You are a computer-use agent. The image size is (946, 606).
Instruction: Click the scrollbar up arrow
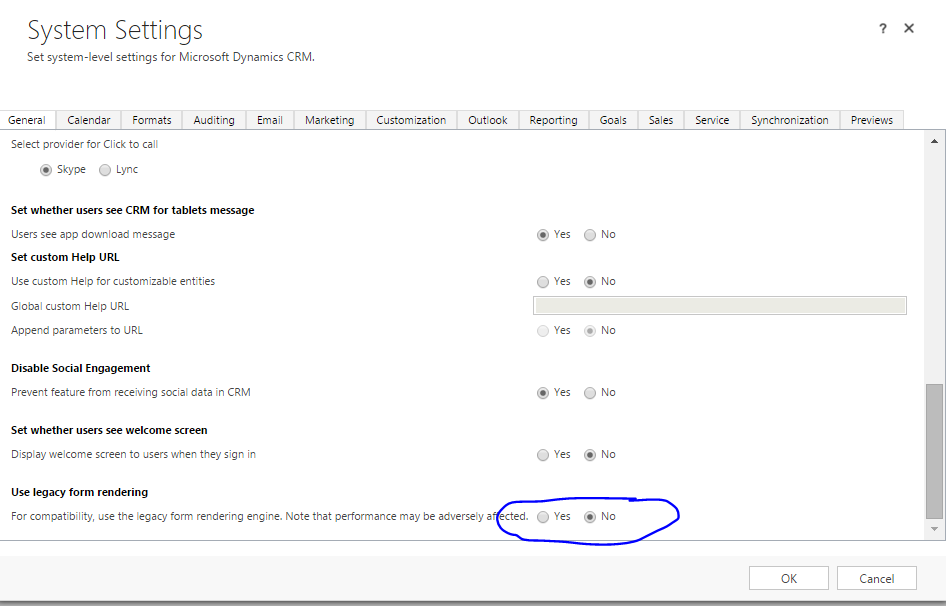934,141
